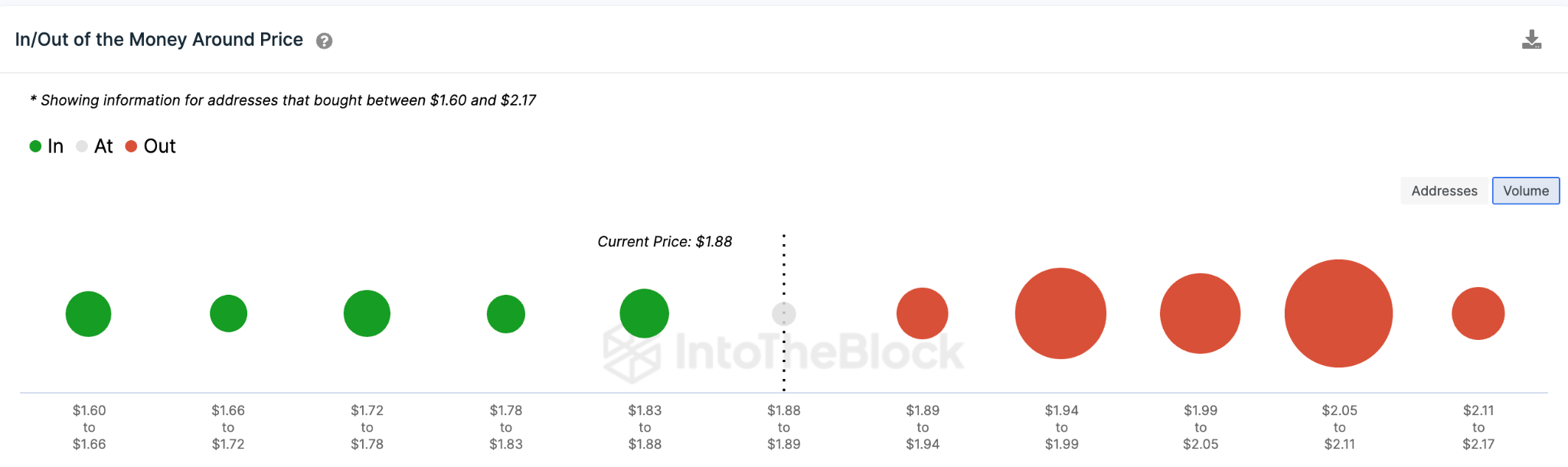Viewport: 1568px width, 467px height.
Task: Click the red $1.89 to $1.94 bubble
Action: click(923, 313)
